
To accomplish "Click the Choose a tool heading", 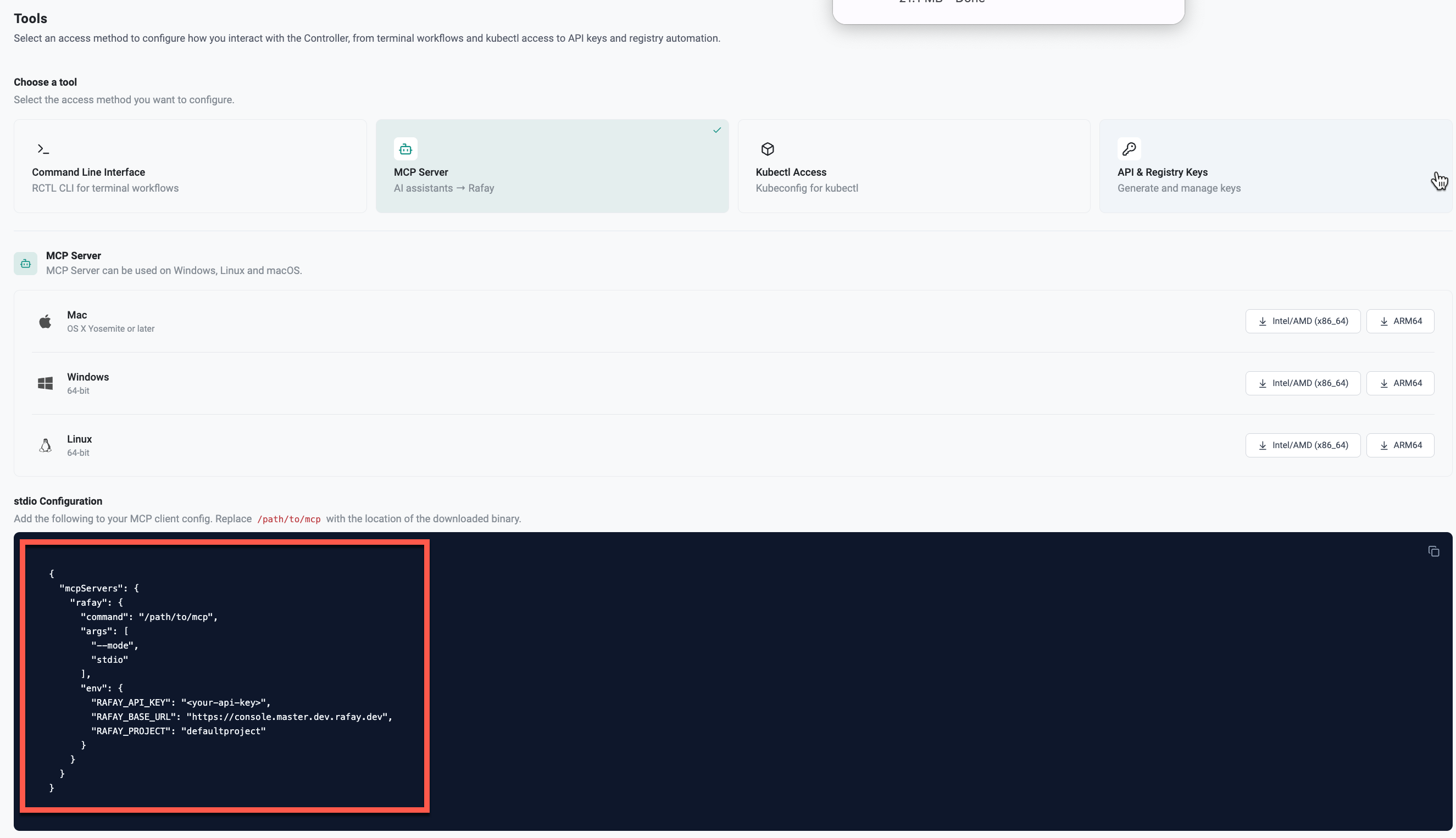I will (x=46, y=82).
